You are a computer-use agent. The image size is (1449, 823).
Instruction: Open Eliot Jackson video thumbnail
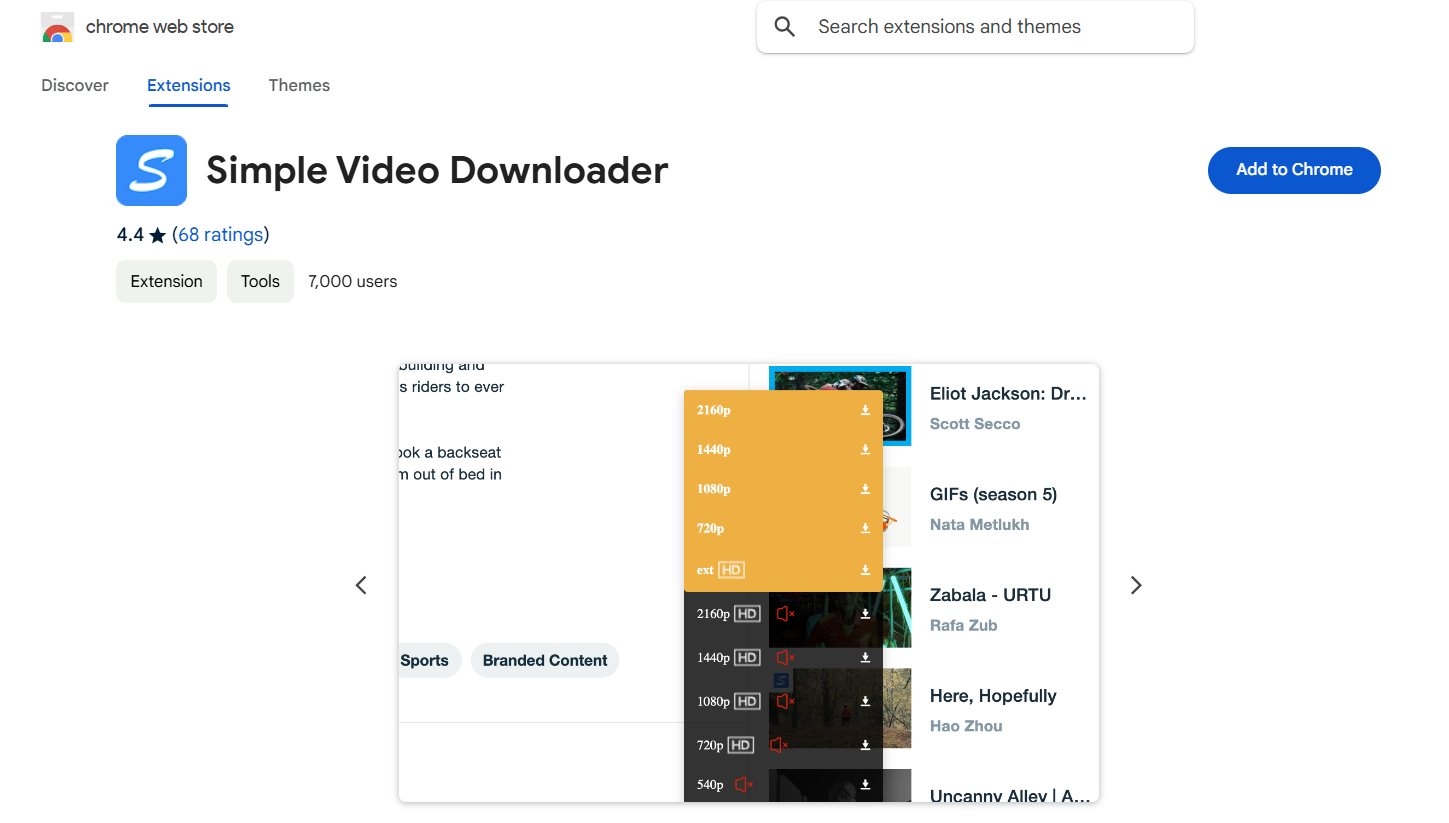840,405
